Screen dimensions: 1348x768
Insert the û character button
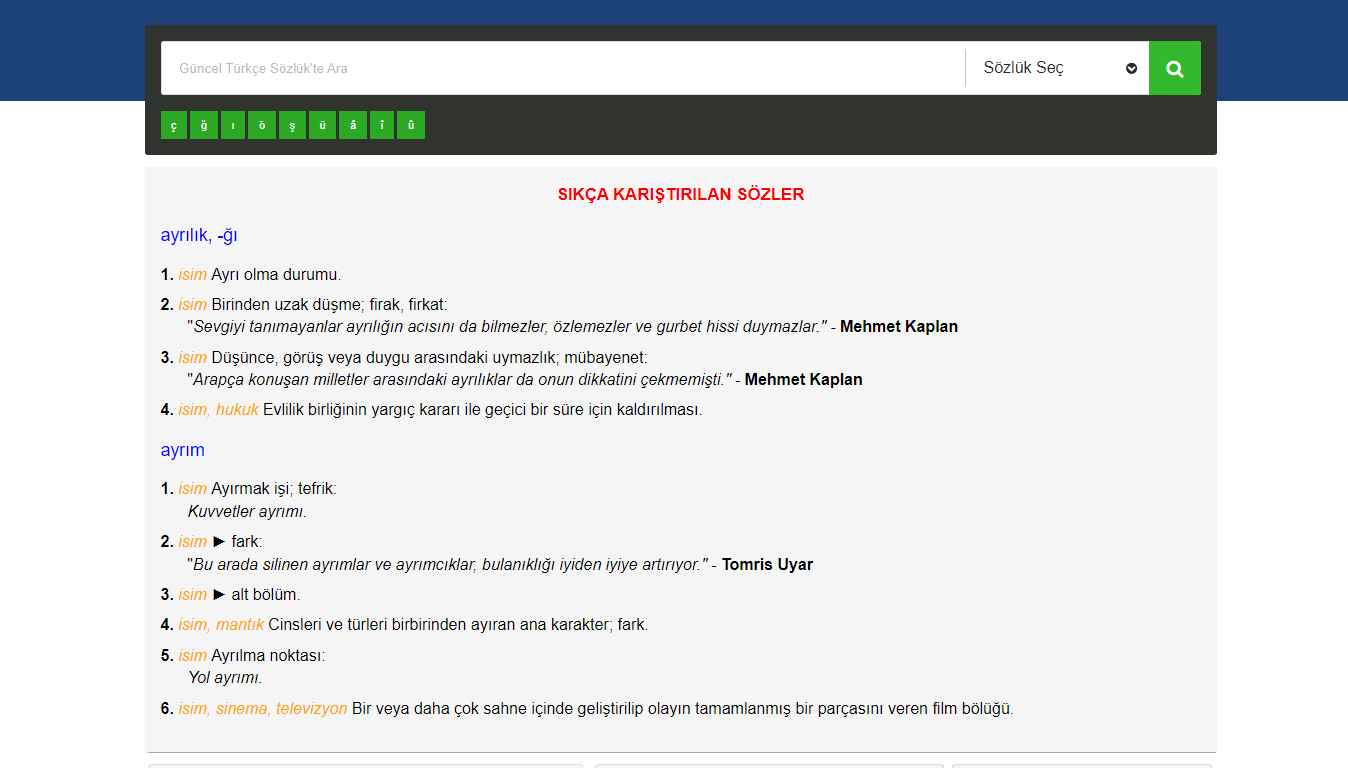[411, 125]
